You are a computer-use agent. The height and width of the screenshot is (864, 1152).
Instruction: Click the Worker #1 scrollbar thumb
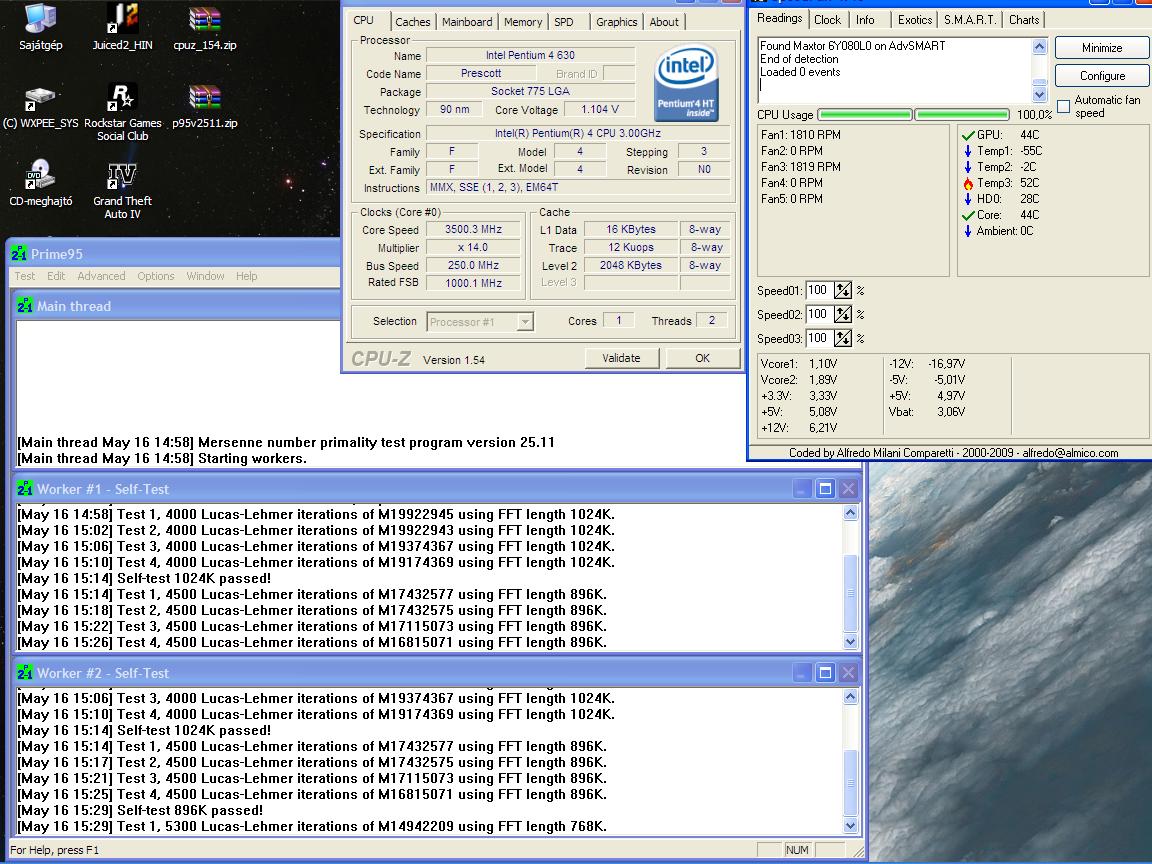click(850, 592)
